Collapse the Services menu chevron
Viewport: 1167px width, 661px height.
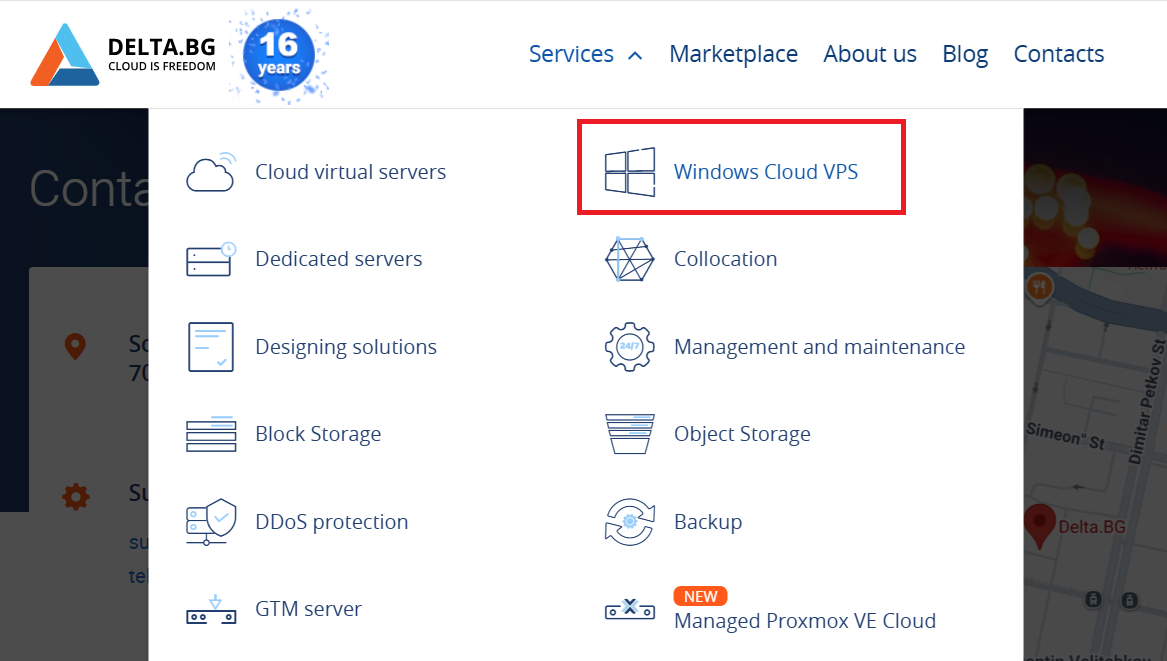point(635,55)
